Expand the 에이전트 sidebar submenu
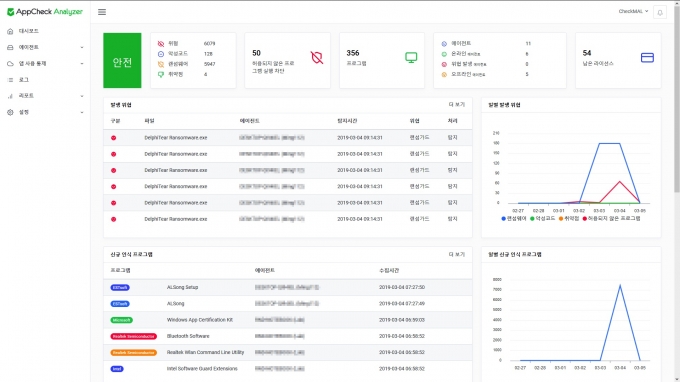 (45, 47)
